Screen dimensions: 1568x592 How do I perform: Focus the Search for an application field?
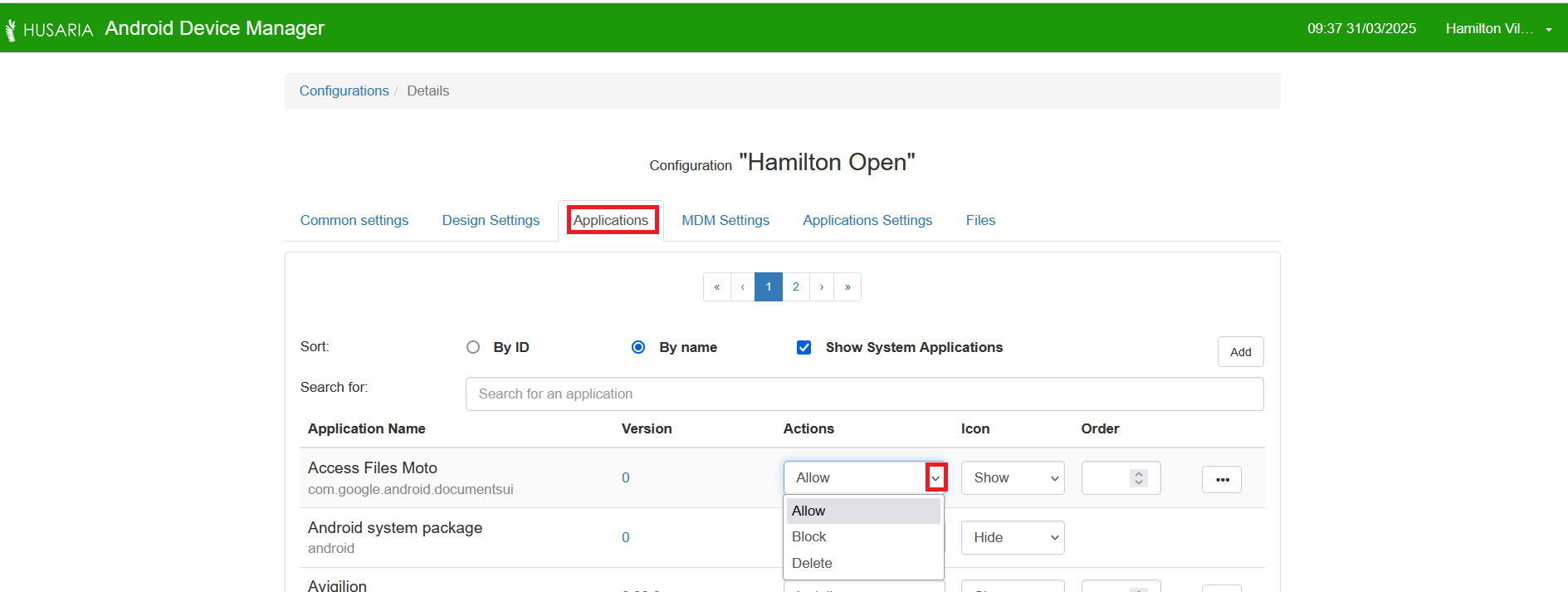pyautogui.click(x=865, y=394)
